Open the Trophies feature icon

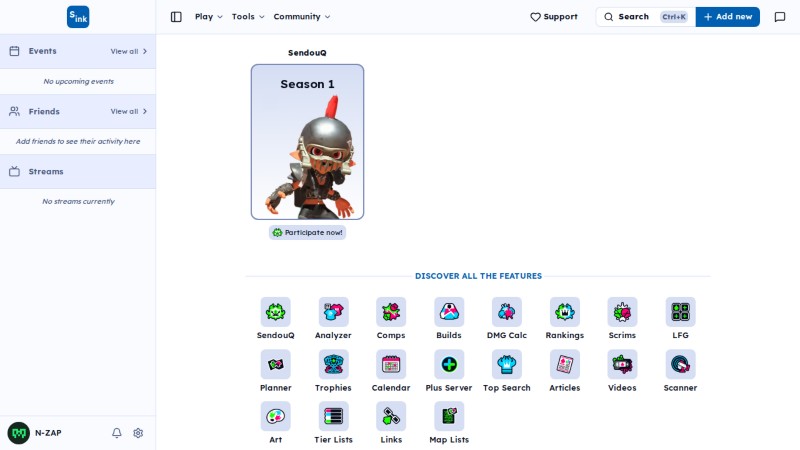[333, 364]
